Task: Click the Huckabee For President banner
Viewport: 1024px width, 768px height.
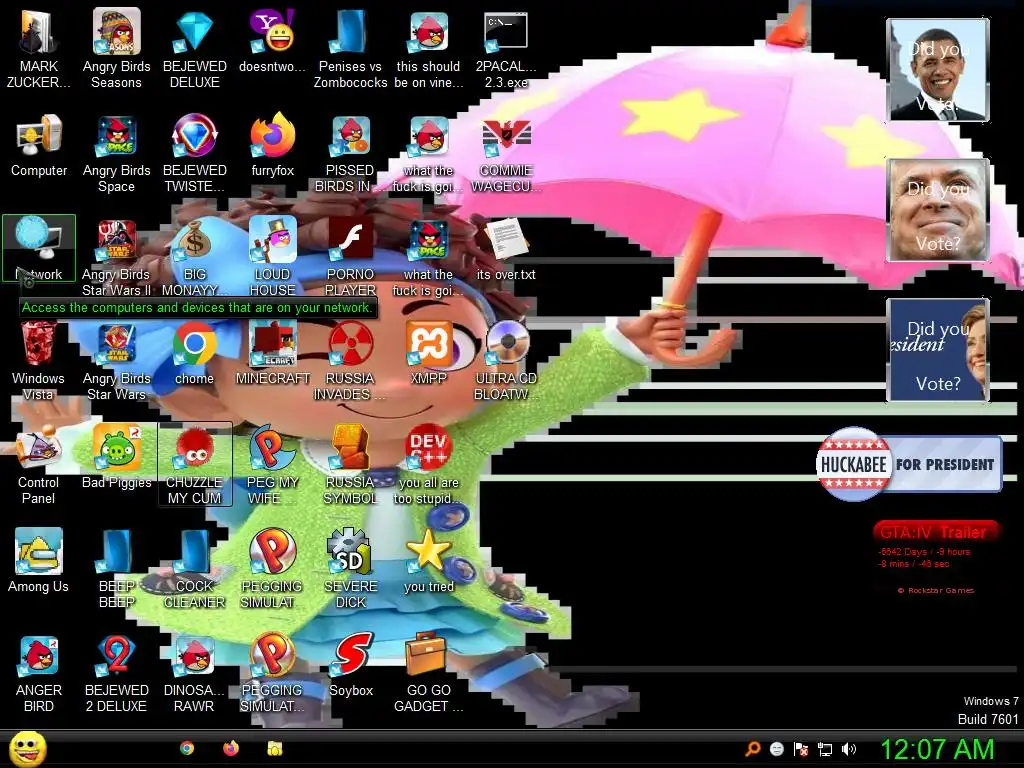Action: [x=909, y=464]
